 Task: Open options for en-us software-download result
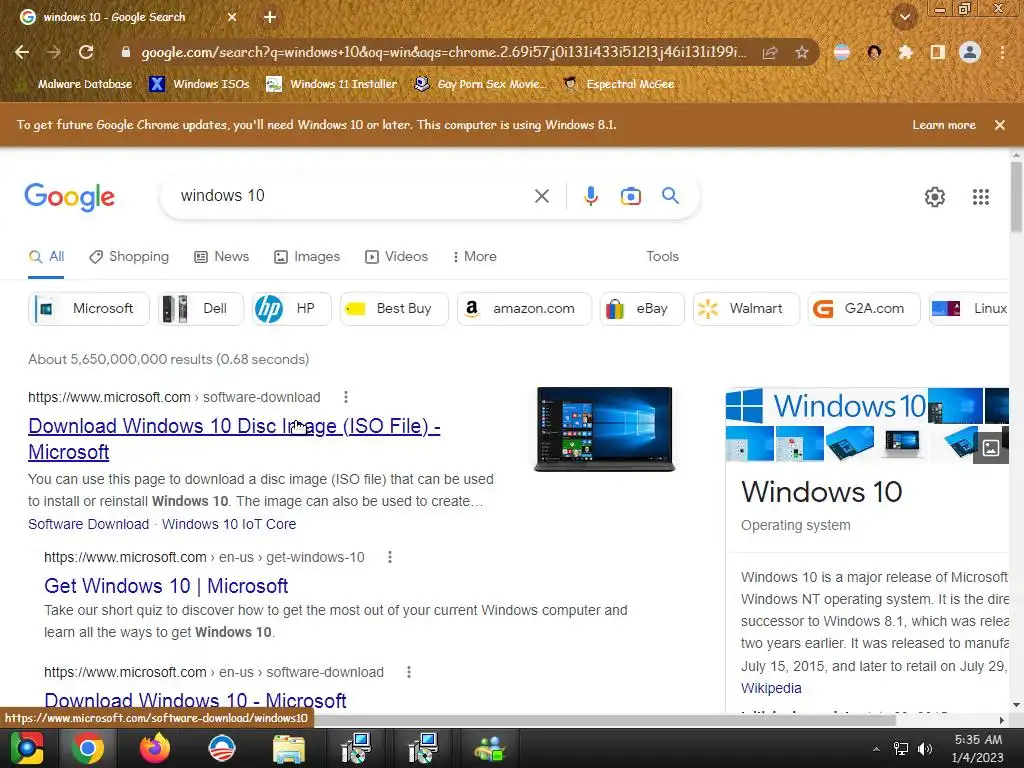[x=409, y=672]
